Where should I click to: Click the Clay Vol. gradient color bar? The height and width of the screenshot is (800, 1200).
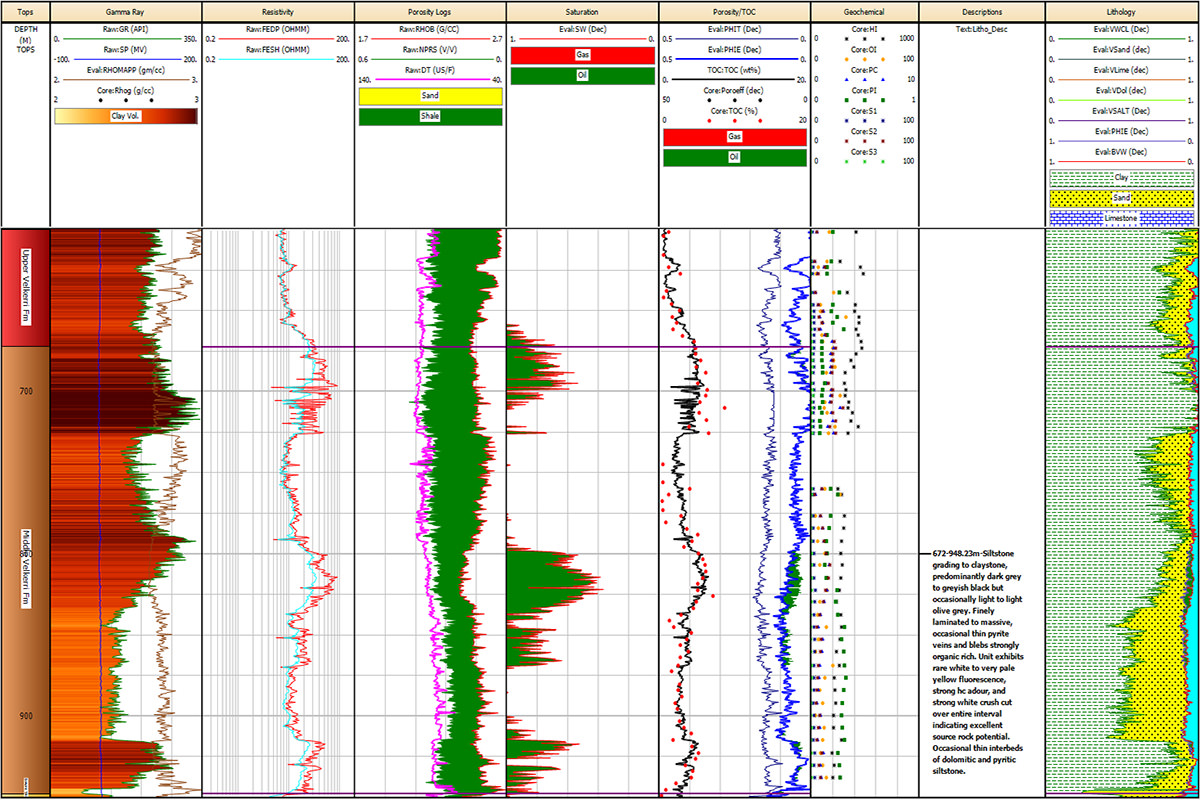click(x=125, y=116)
